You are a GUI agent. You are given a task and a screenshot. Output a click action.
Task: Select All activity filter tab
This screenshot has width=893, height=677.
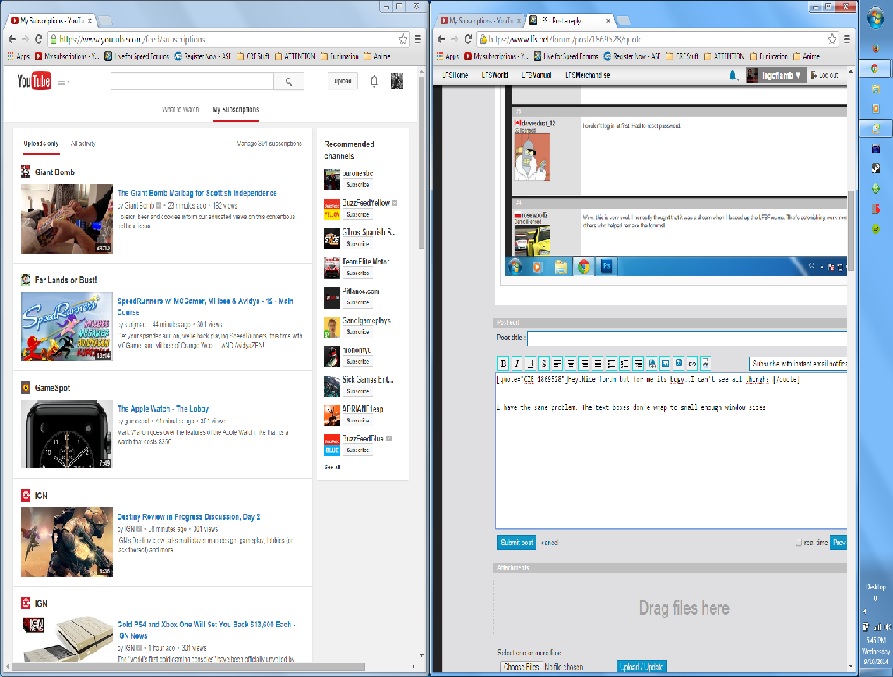click(x=83, y=143)
